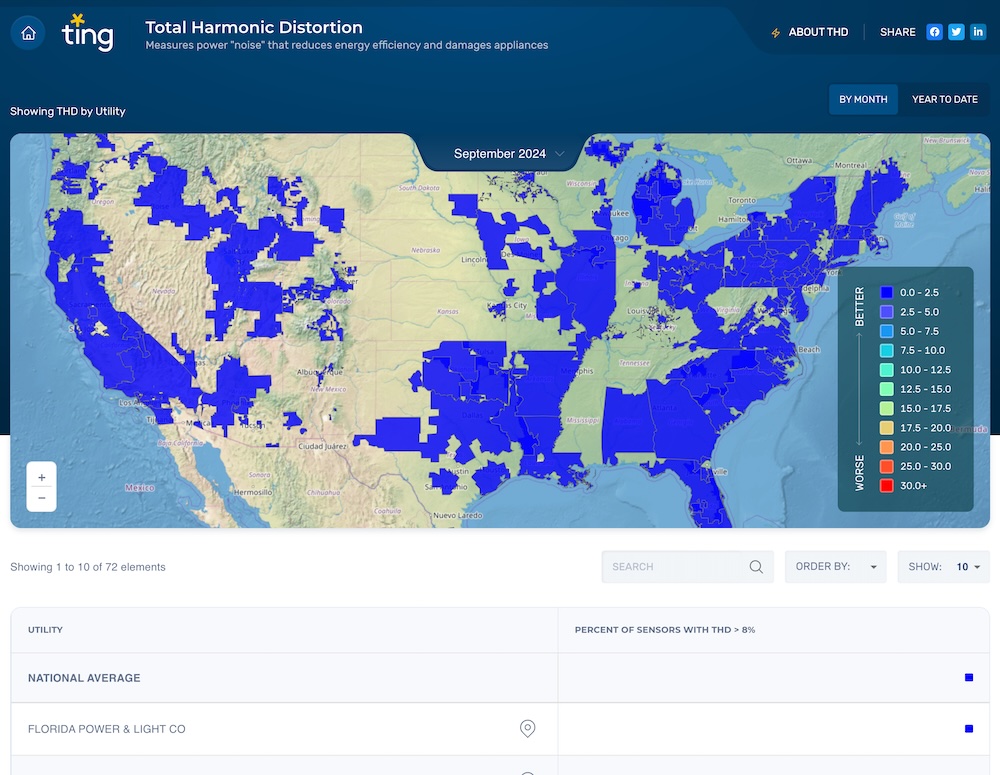
Task: Click the SHARE label in the header
Action: click(x=897, y=31)
